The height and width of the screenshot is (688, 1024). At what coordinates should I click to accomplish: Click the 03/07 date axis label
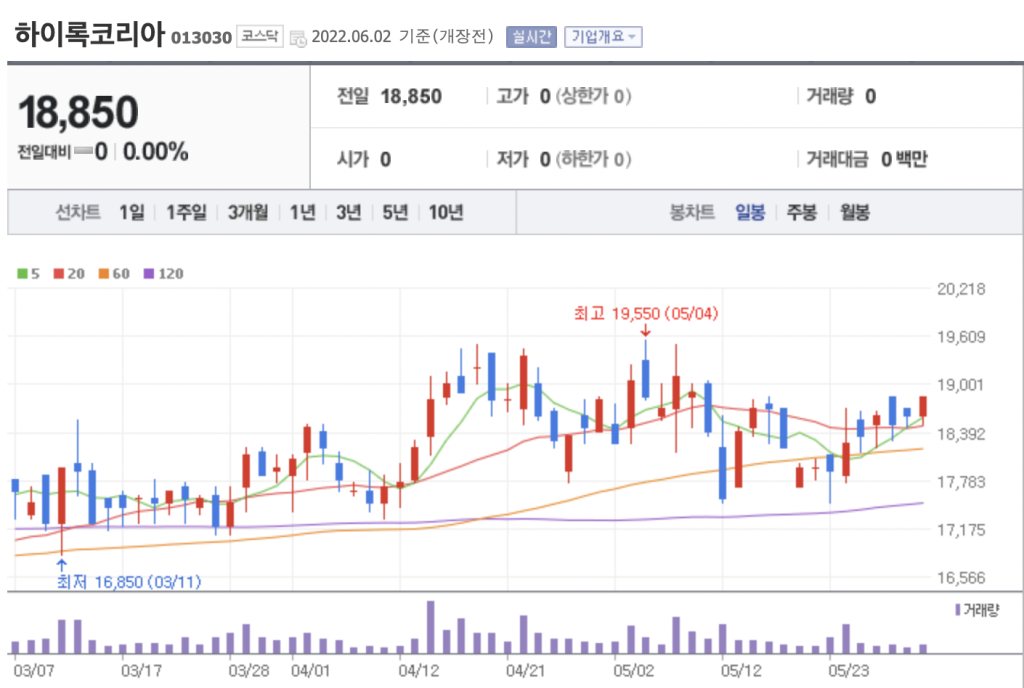pos(34,670)
